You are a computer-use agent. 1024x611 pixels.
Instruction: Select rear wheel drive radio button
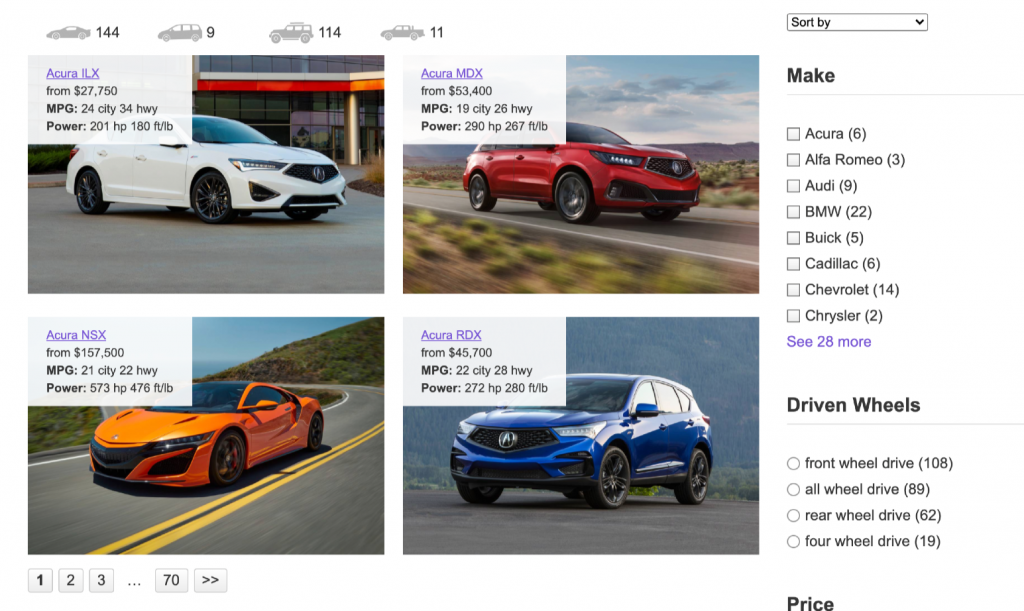tap(793, 516)
